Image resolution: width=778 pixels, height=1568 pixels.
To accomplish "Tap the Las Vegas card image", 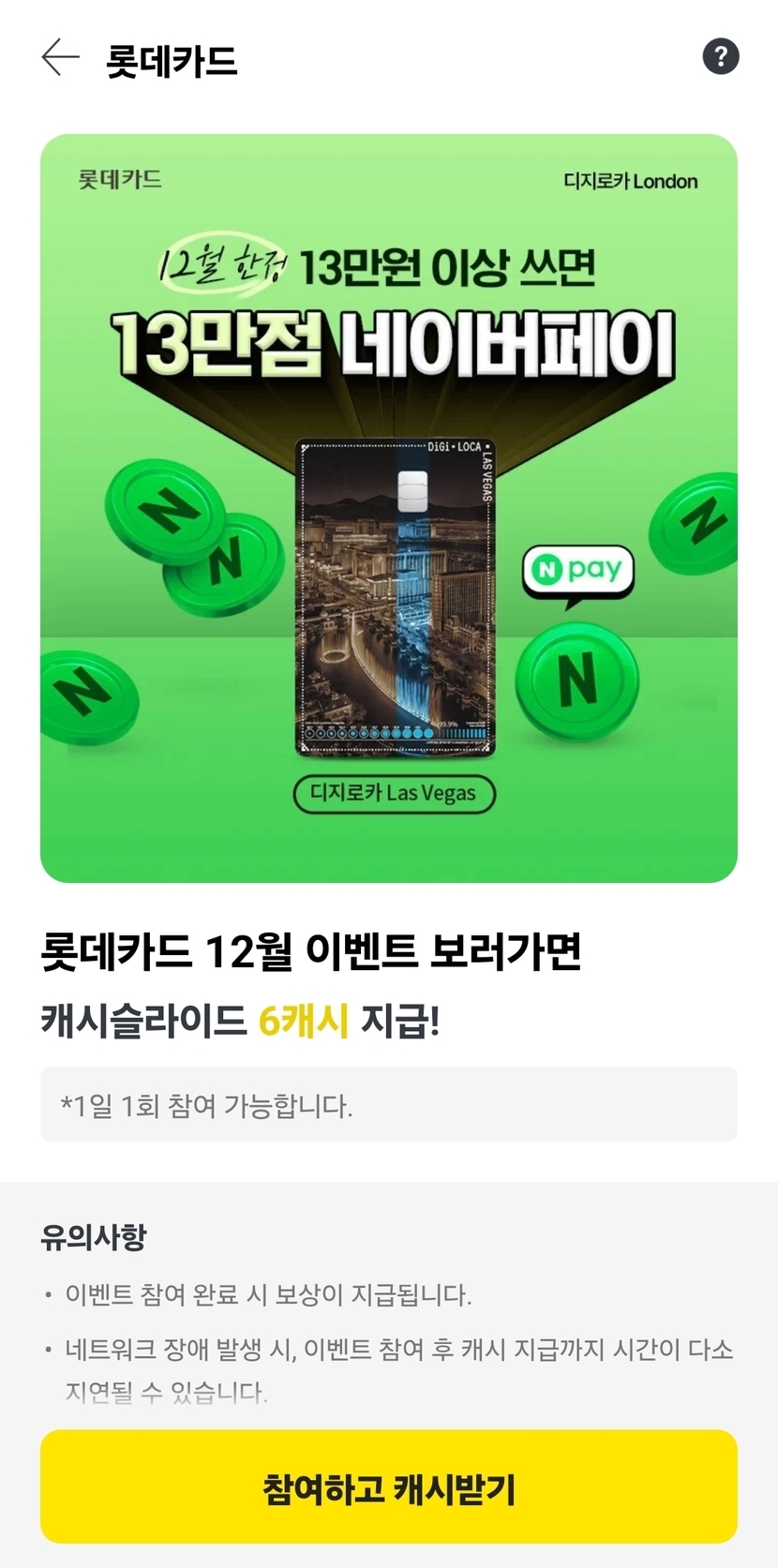I will coord(395,597).
